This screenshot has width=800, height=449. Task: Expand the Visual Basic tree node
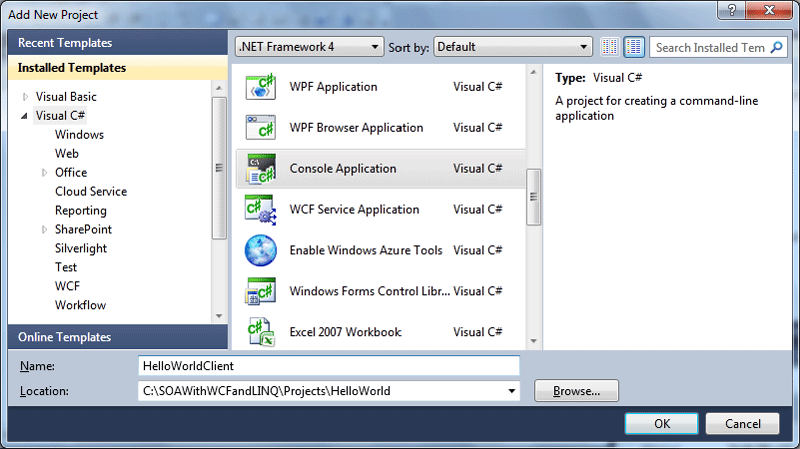coord(25,97)
